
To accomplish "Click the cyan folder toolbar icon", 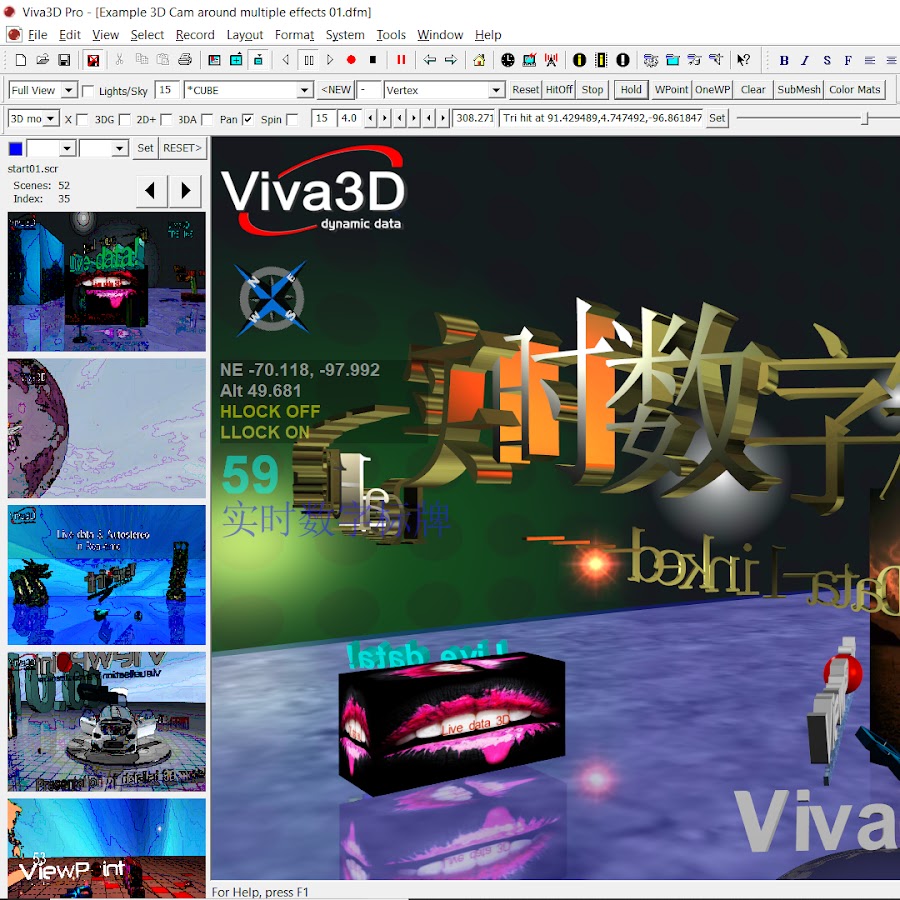I will pyautogui.click(x=673, y=60).
